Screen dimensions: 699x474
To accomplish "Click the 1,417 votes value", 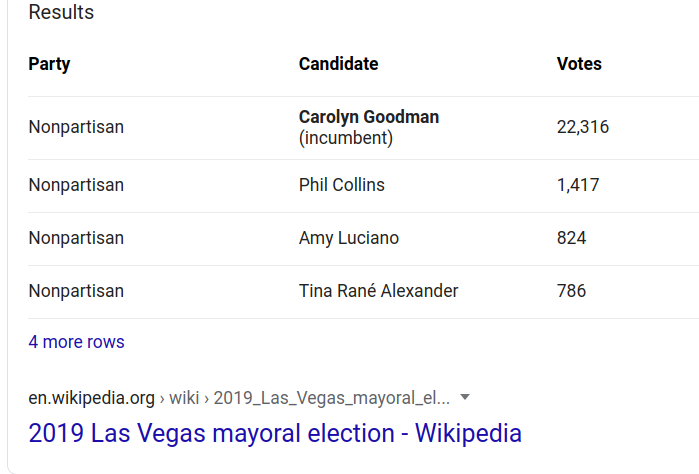I will [578, 185].
